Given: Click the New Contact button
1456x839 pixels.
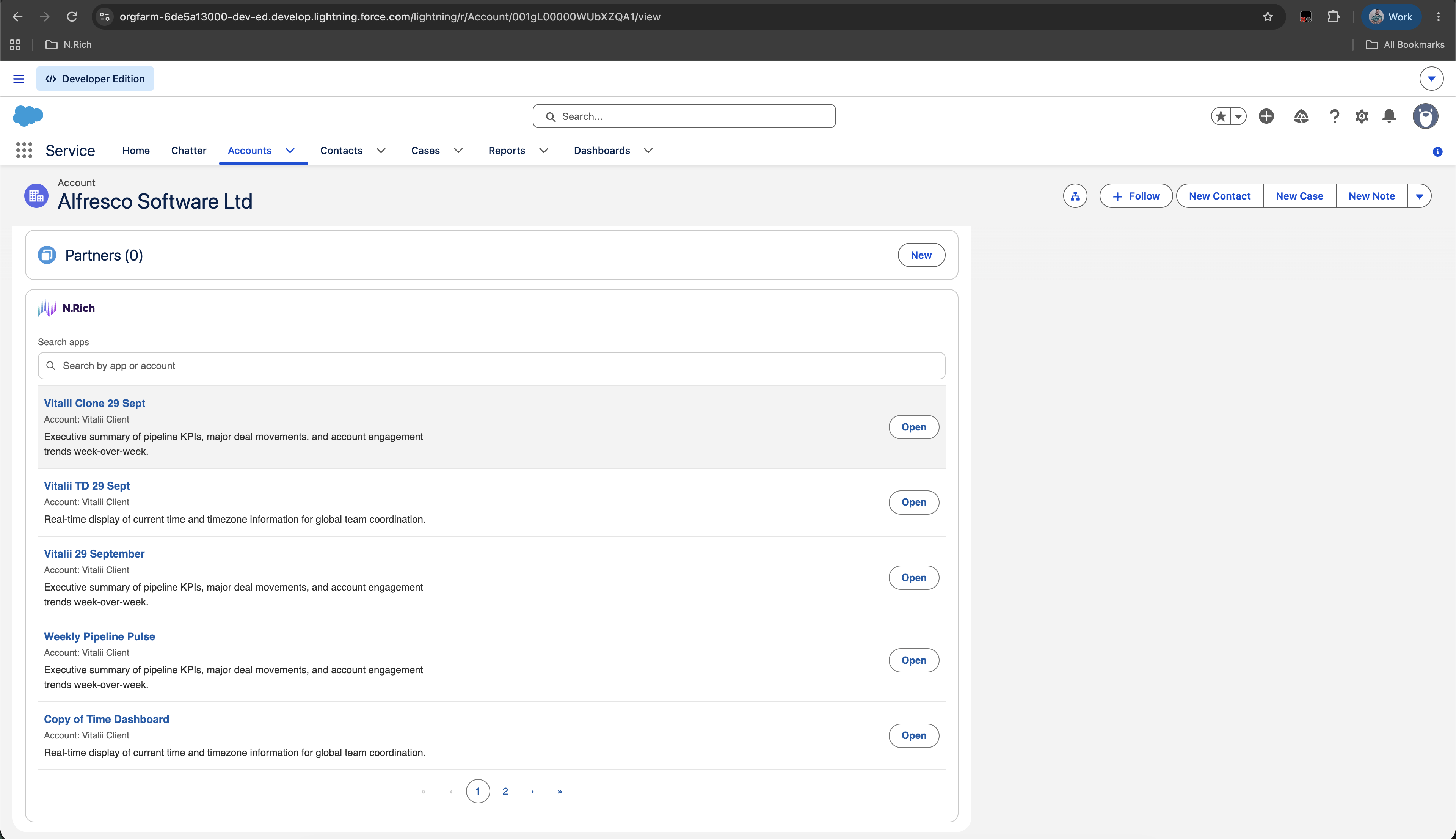Looking at the screenshot, I should (x=1219, y=196).
